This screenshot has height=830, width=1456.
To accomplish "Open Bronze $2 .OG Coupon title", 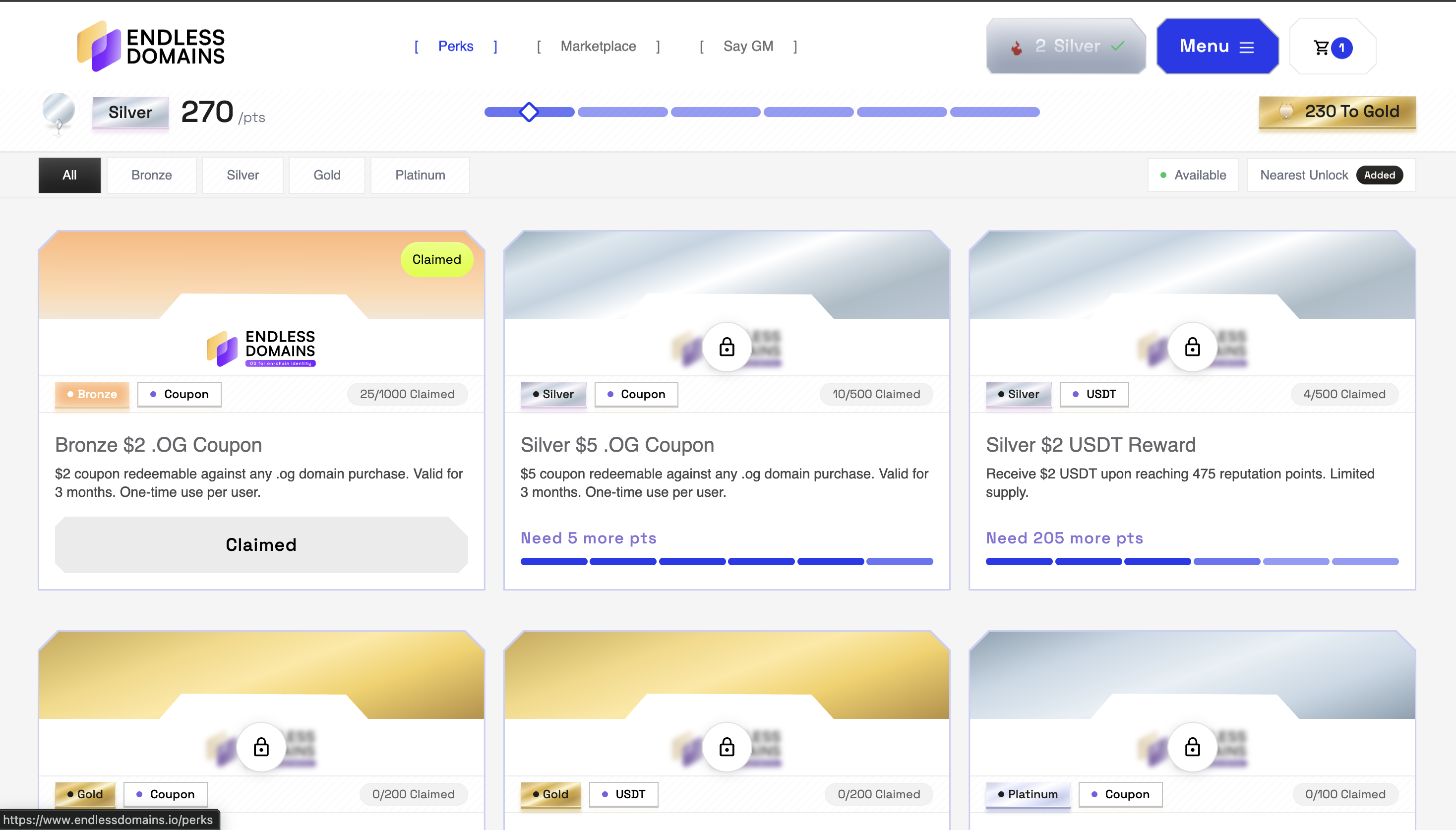I will 159,445.
